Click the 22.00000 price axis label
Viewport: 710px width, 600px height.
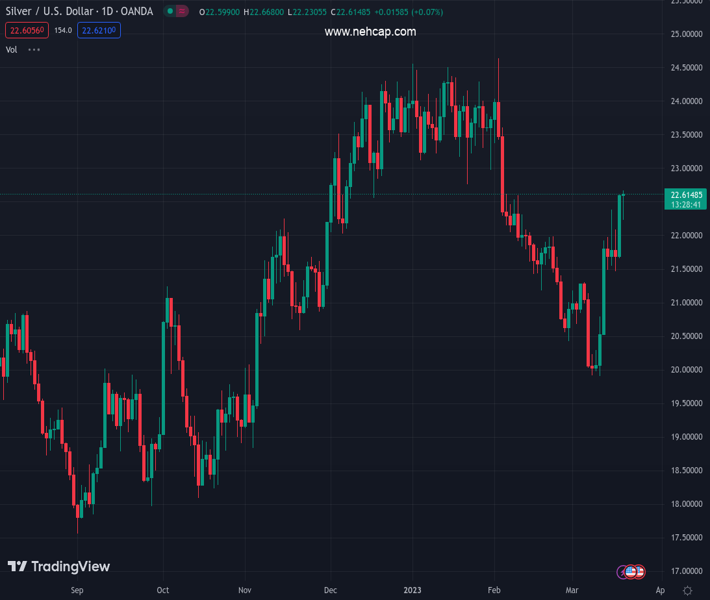(x=686, y=235)
